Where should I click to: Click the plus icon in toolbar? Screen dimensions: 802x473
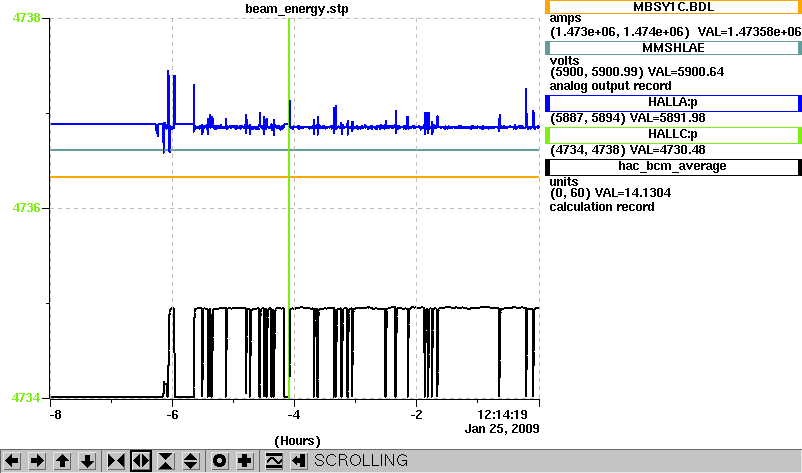click(x=244, y=461)
